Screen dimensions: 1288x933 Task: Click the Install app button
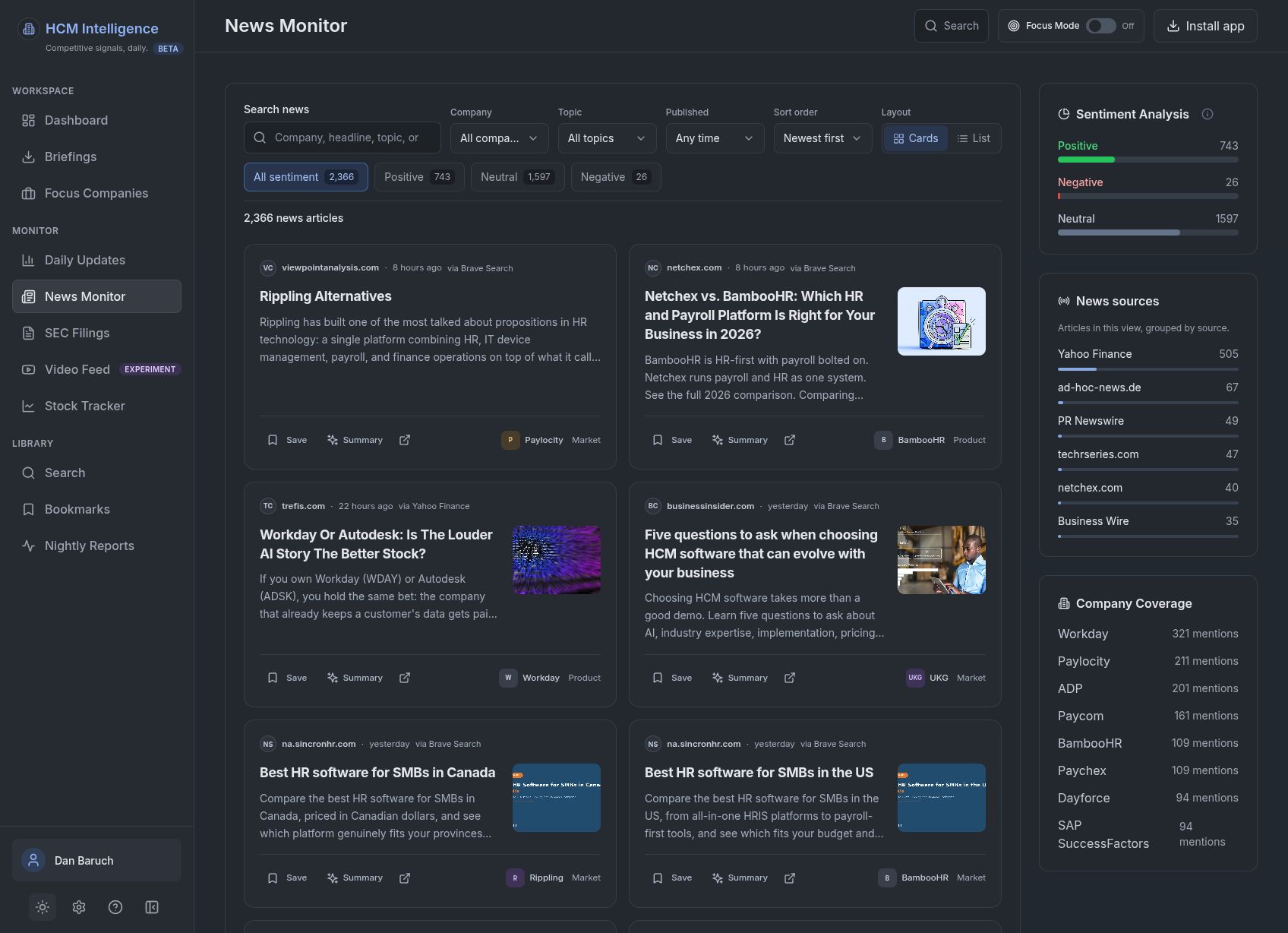1205,26
